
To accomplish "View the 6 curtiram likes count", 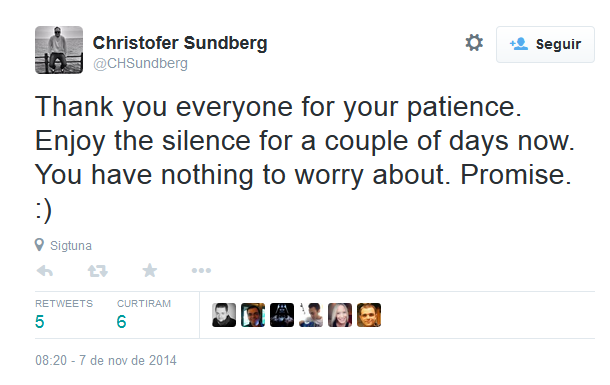I will (121, 322).
